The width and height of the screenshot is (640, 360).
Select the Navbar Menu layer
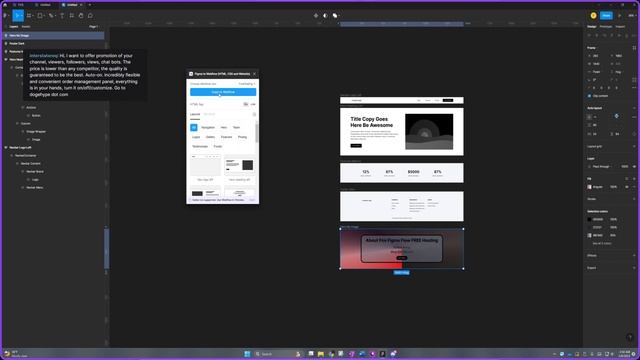(x=34, y=187)
